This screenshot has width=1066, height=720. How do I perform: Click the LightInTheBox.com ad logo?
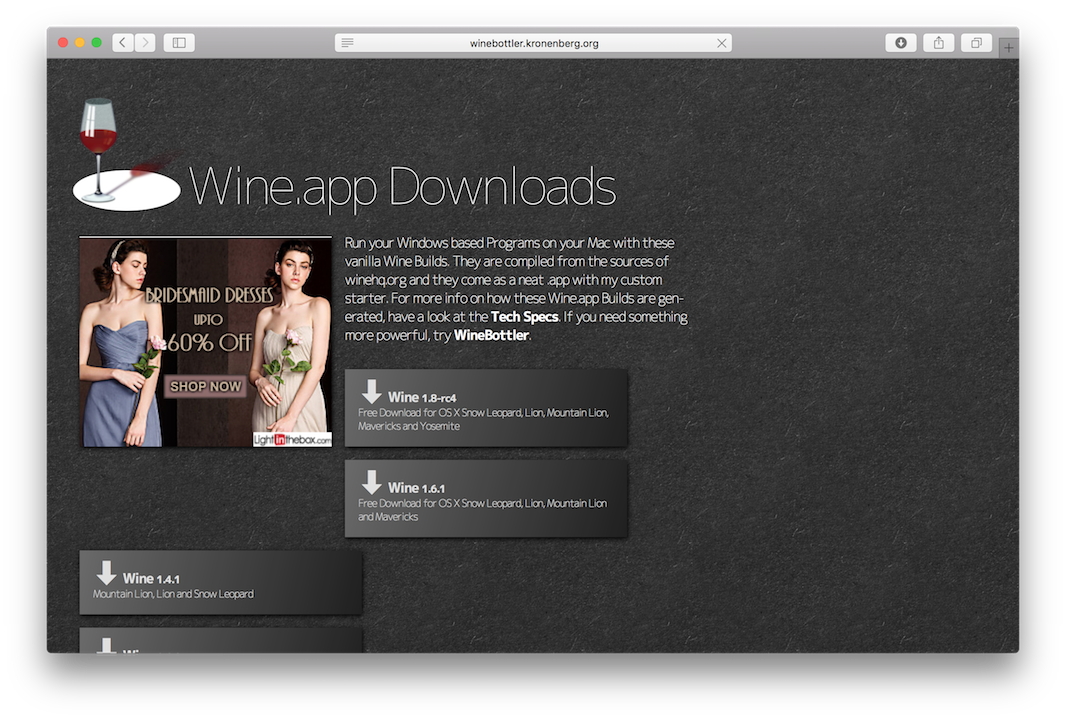292,439
